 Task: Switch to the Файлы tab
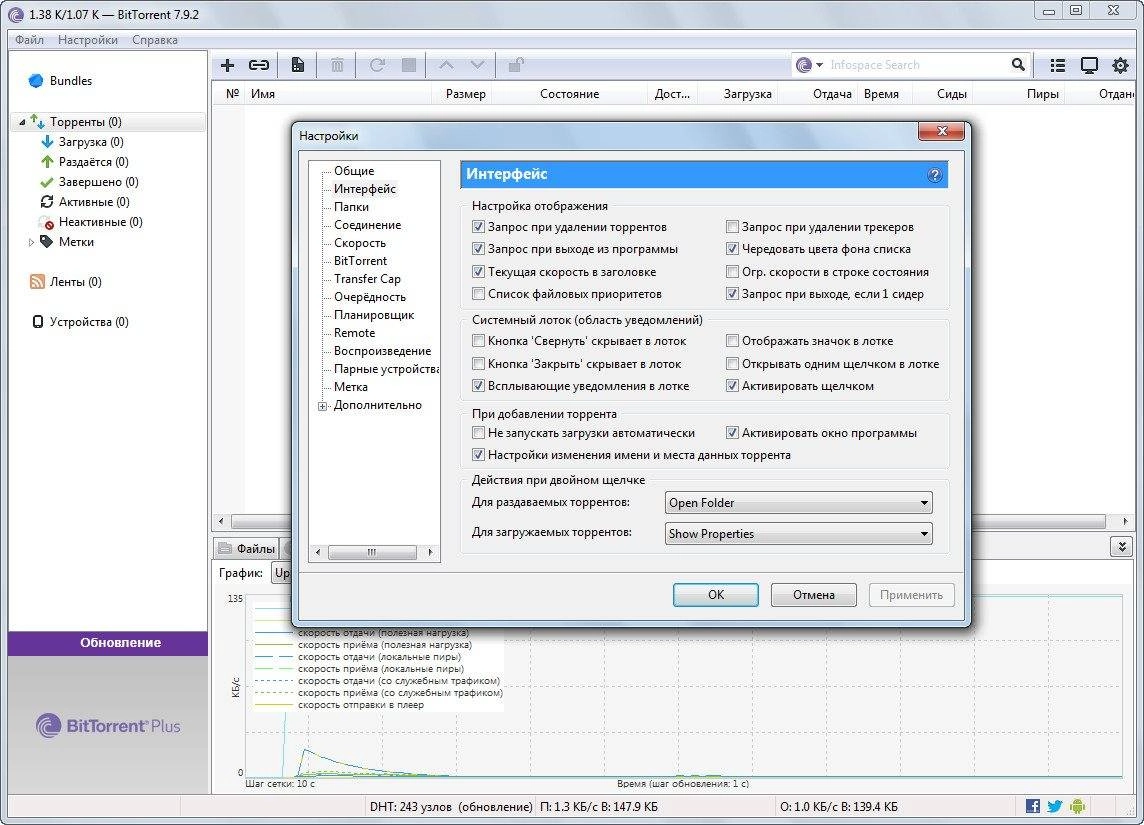pyautogui.click(x=248, y=549)
